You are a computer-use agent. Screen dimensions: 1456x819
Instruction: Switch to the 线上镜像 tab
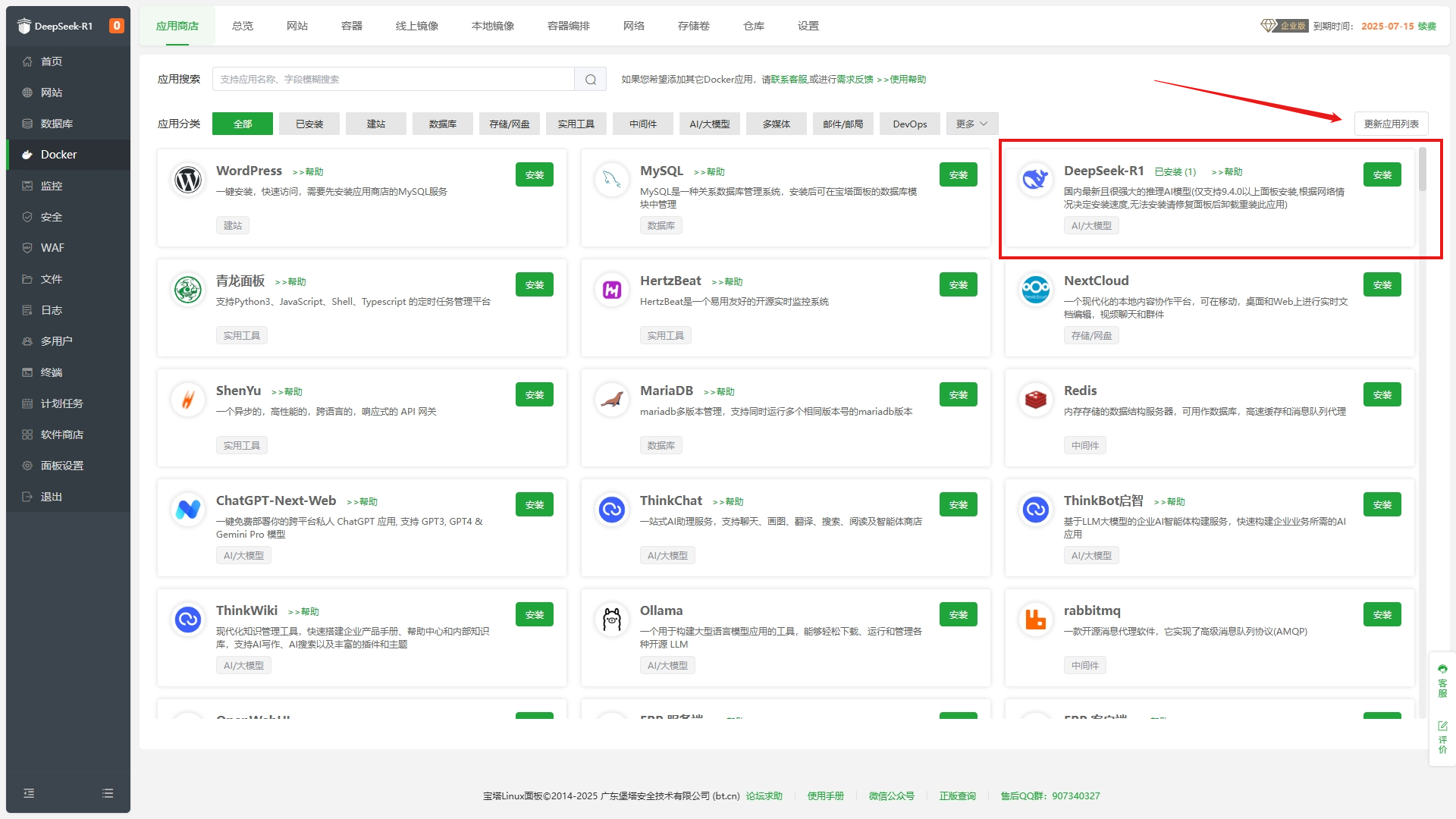point(417,26)
